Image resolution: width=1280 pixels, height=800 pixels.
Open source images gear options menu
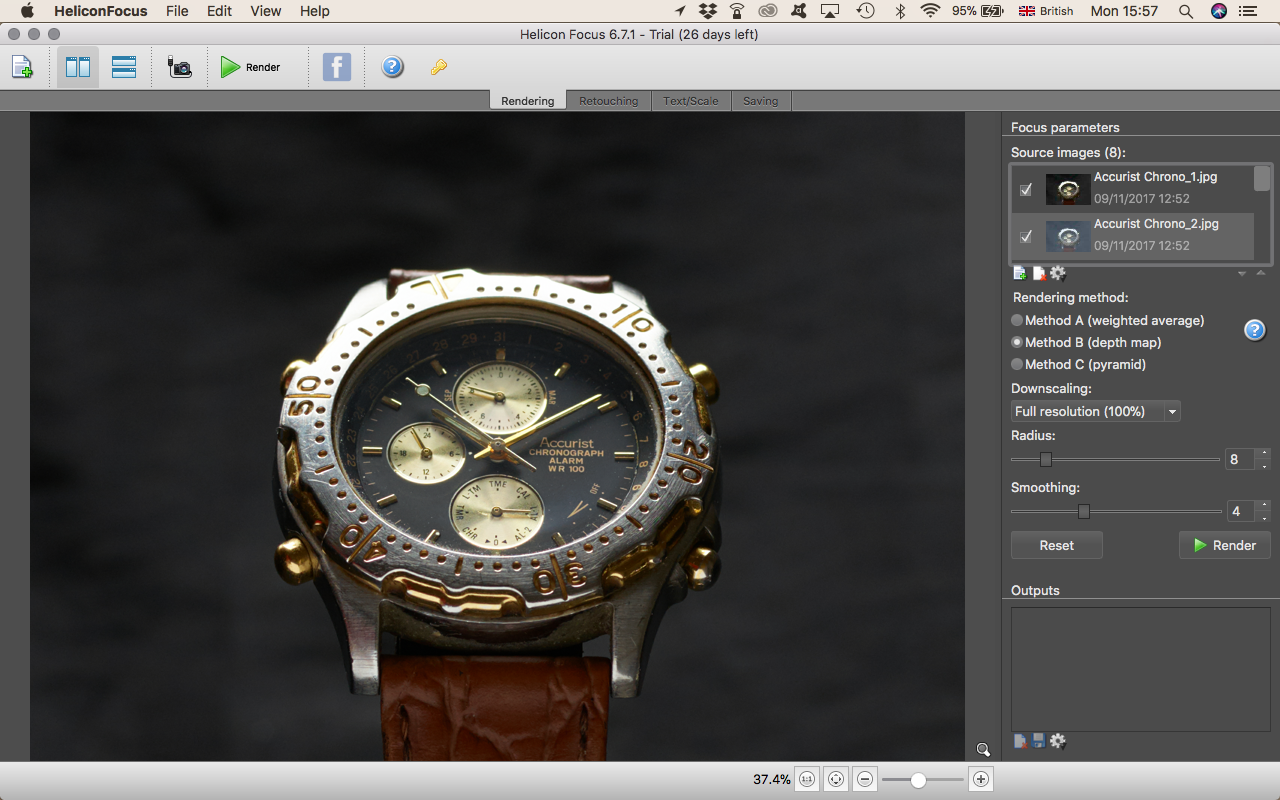click(x=1058, y=273)
